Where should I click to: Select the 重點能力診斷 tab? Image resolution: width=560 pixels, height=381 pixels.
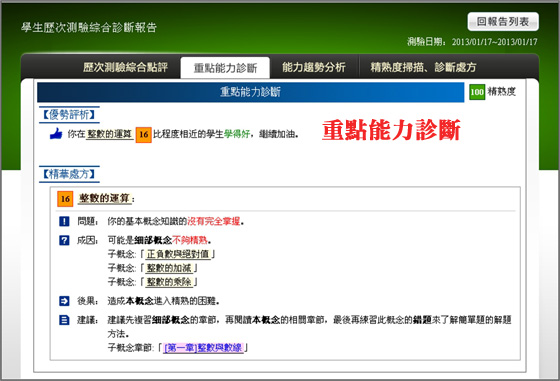(225, 67)
